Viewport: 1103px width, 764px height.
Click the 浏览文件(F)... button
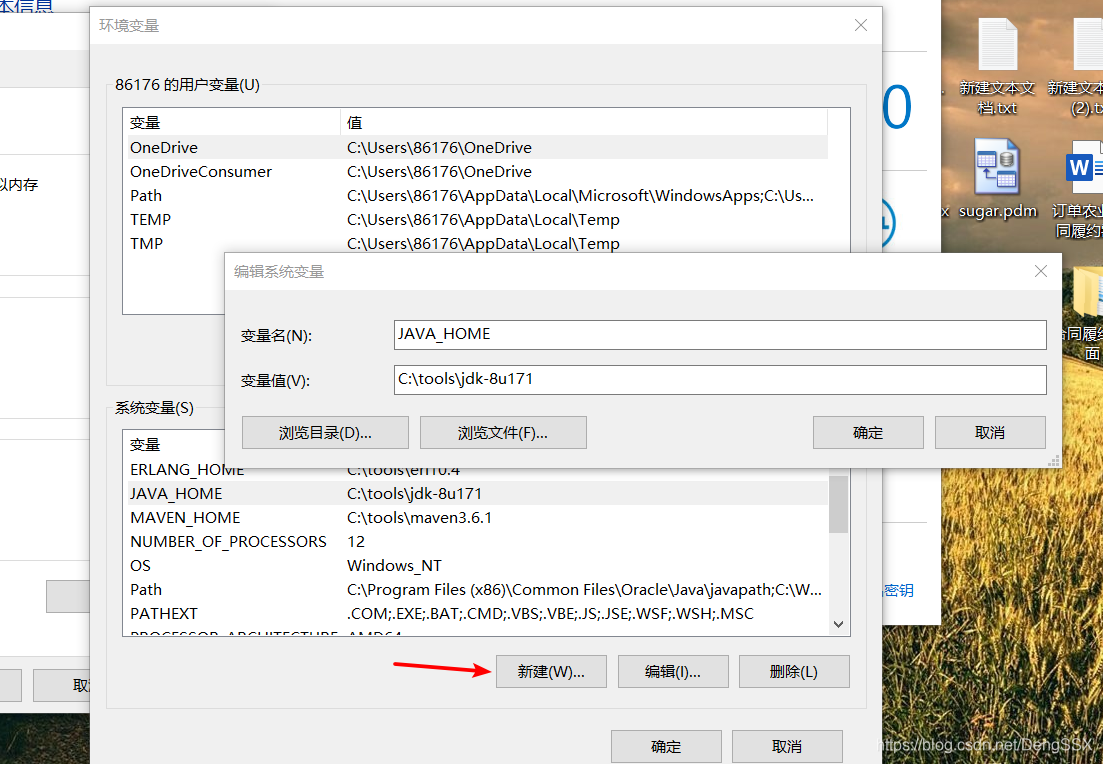[503, 433]
